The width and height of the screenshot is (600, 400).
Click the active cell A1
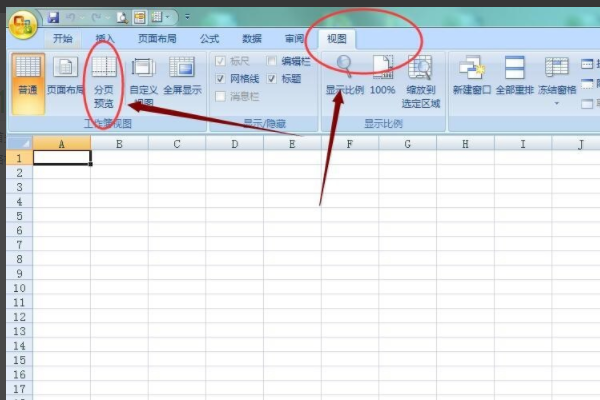coord(62,158)
